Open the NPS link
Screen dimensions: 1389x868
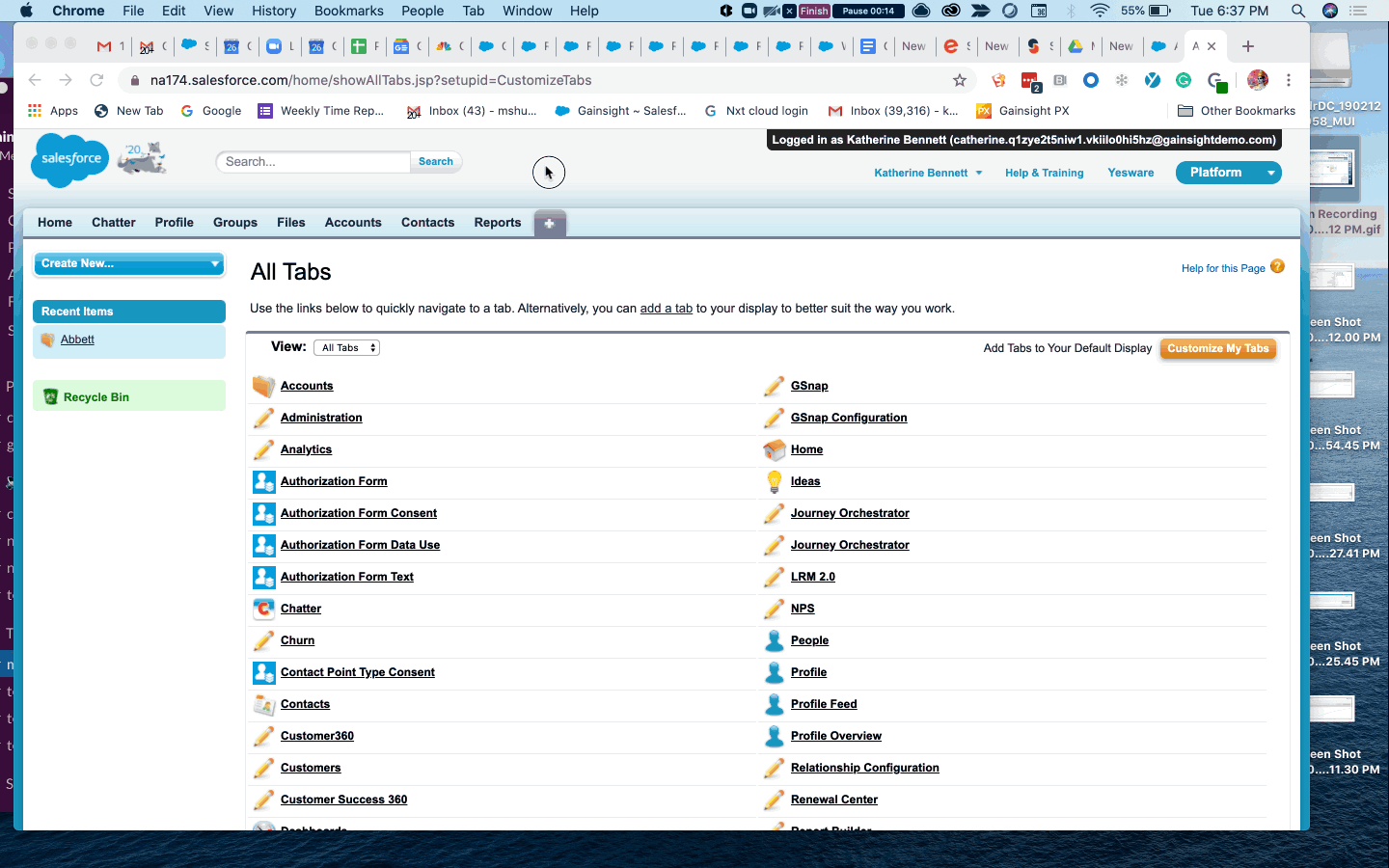(803, 609)
